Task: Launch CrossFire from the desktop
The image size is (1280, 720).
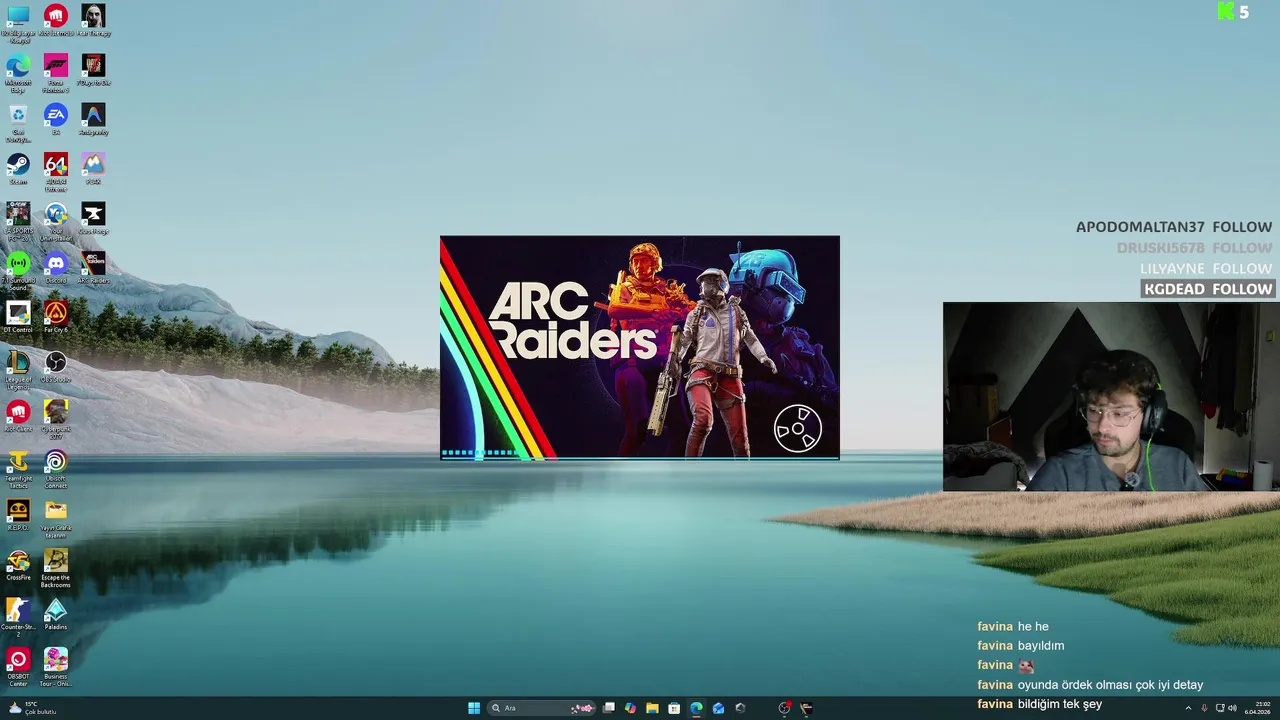Action: coord(18,564)
